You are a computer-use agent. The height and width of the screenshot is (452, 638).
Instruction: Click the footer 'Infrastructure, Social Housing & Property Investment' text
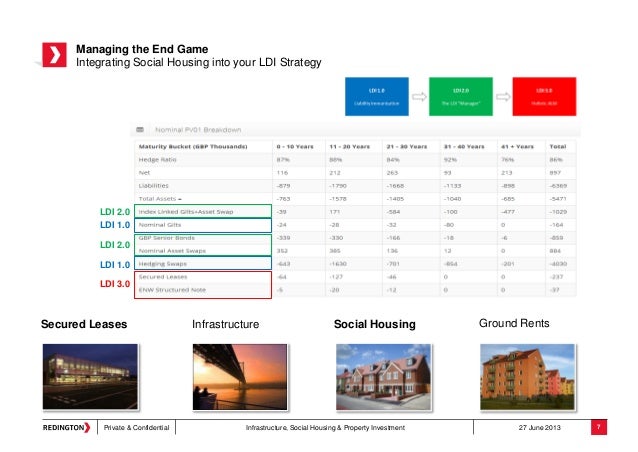[325, 428]
